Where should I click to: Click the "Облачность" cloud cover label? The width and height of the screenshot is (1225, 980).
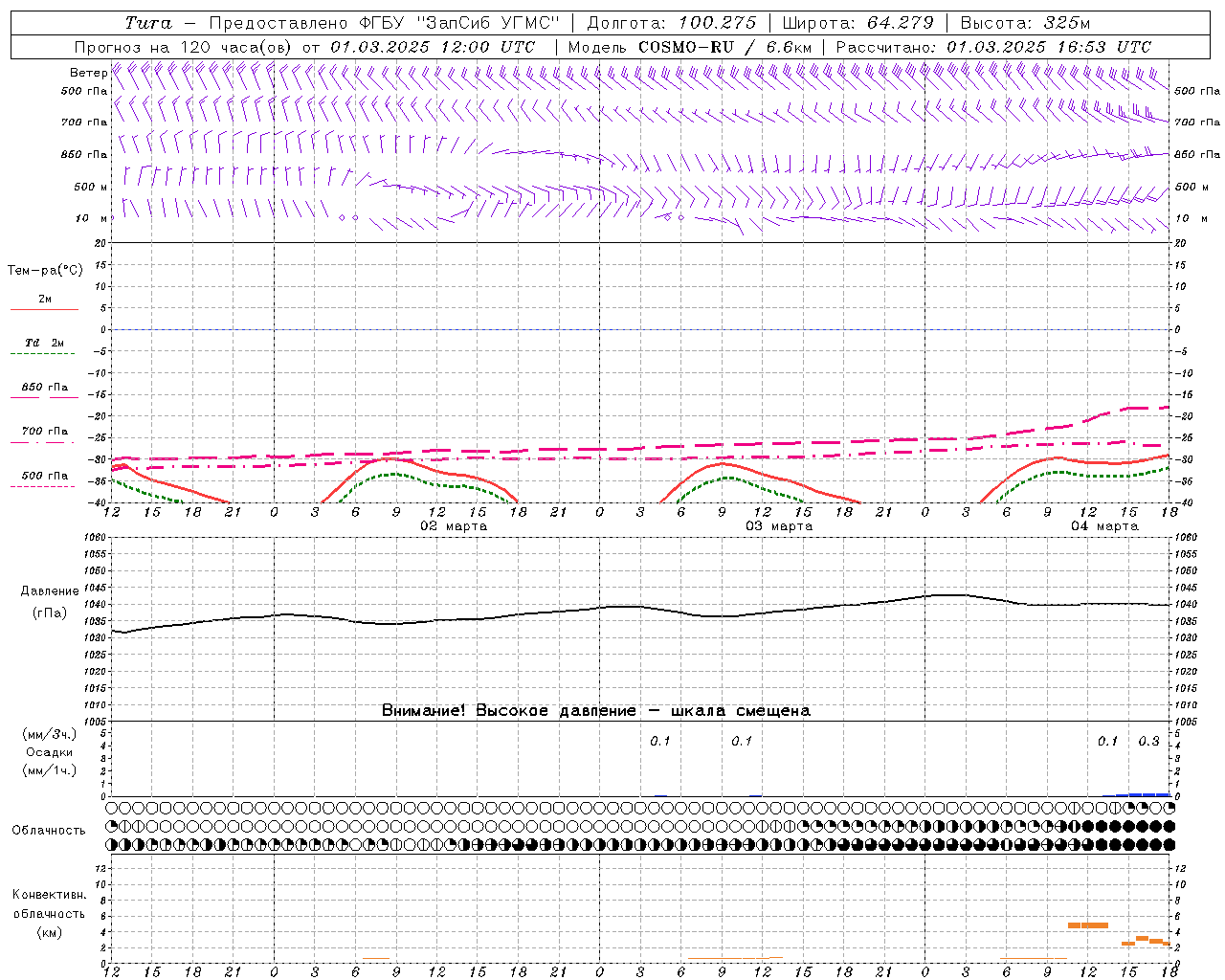(49, 830)
